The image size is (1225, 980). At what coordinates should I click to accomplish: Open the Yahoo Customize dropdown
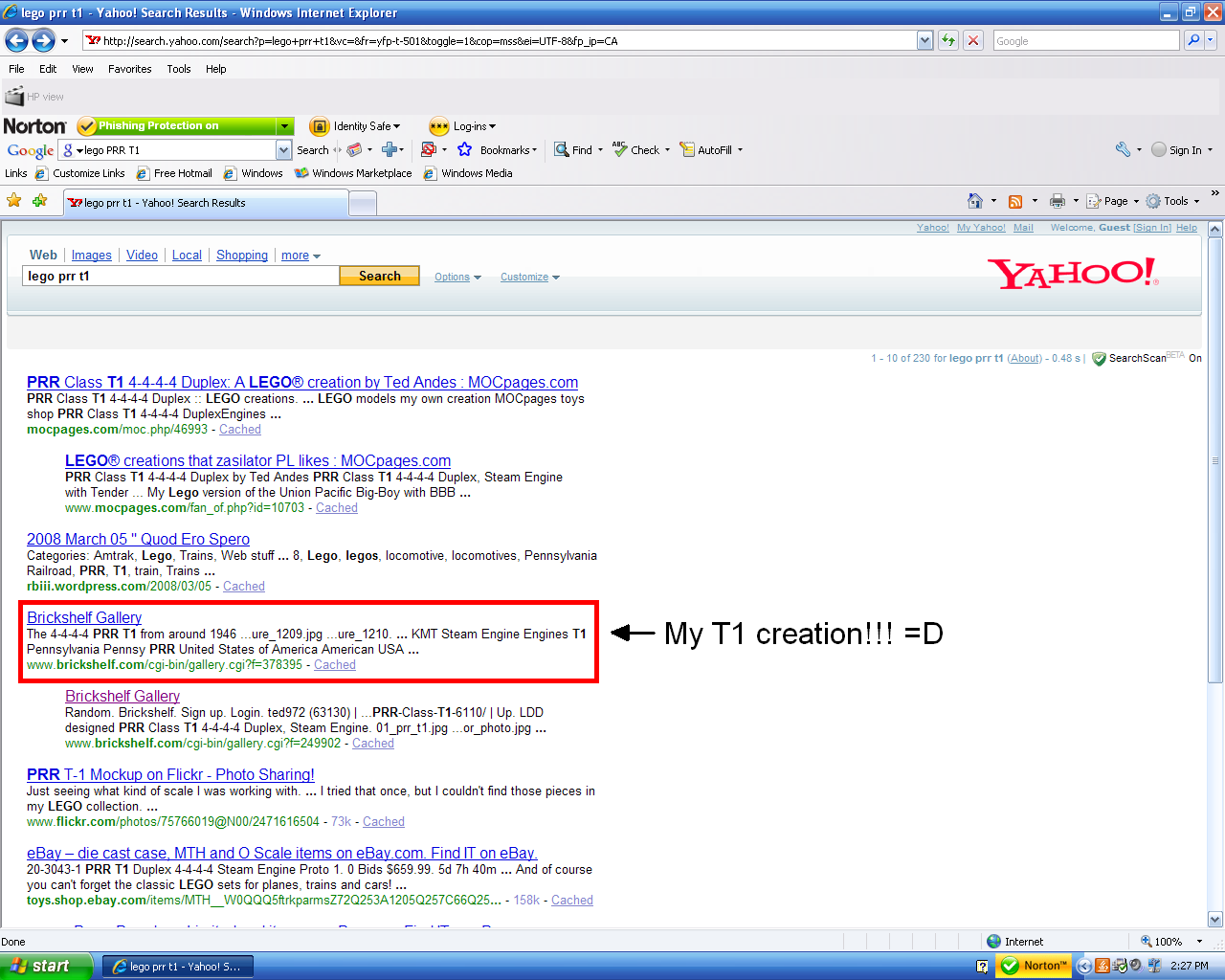pyautogui.click(x=529, y=278)
